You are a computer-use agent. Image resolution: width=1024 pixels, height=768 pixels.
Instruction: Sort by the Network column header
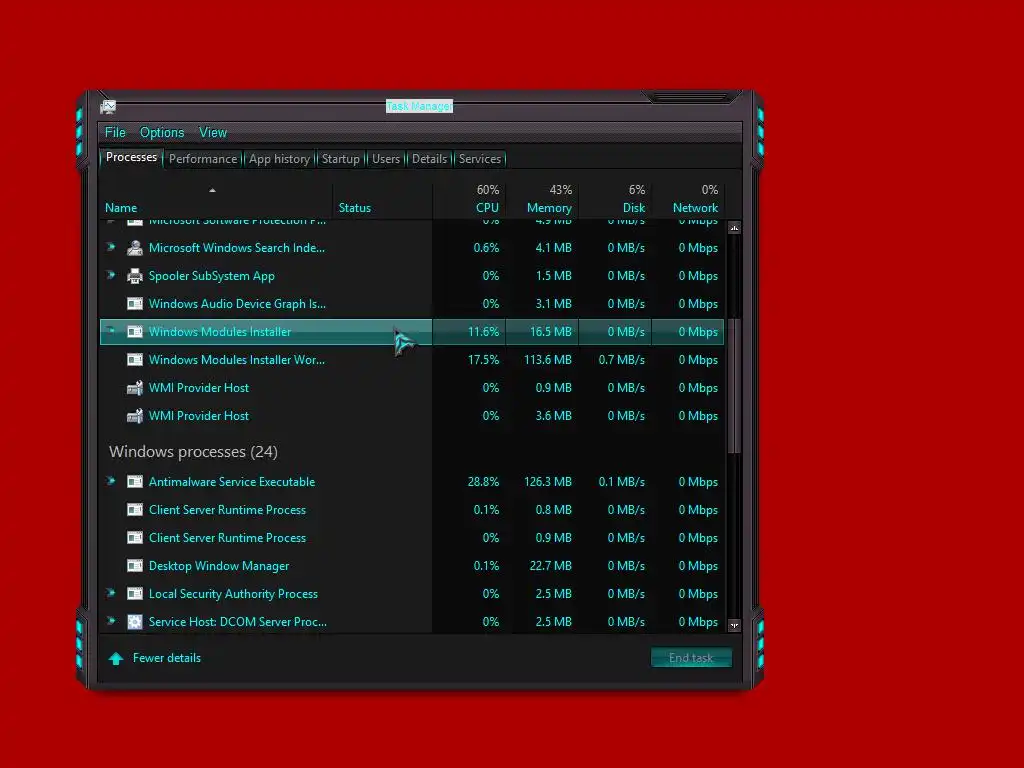coord(688,200)
